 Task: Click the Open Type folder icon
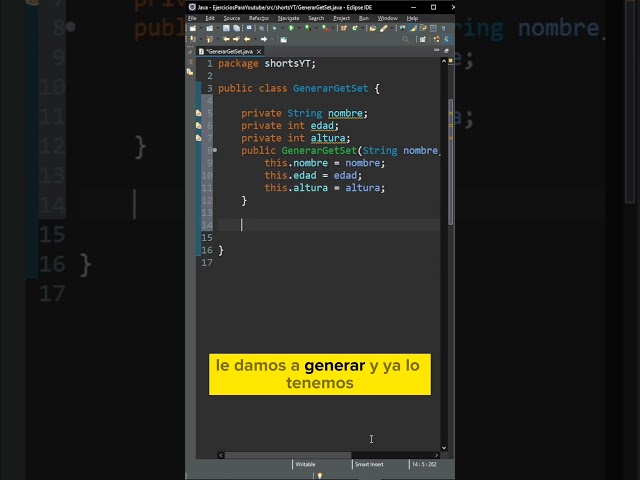373,28
